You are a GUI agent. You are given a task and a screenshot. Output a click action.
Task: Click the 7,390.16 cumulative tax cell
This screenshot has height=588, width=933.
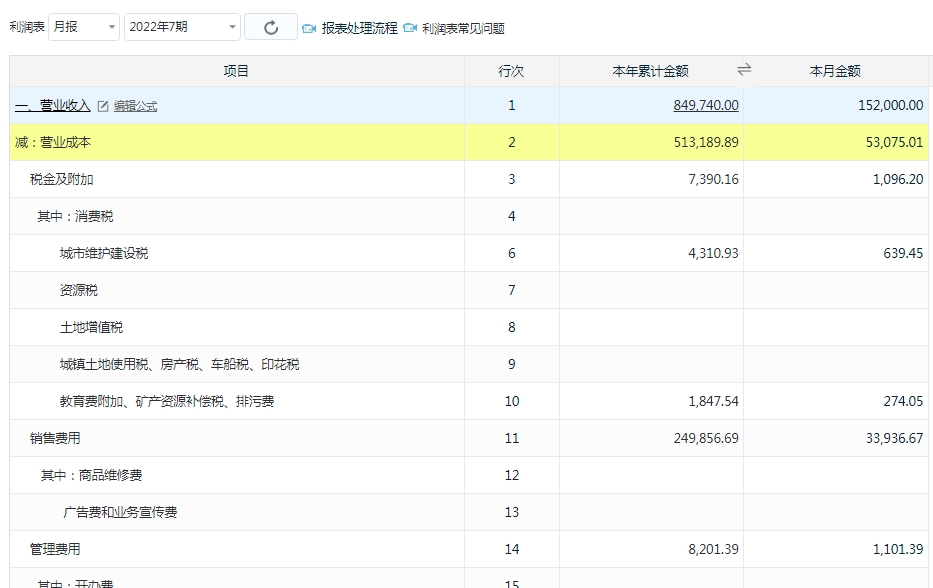click(651, 179)
